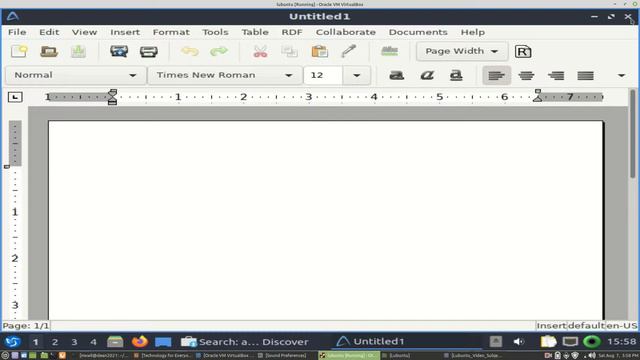Align text to the right
640x360 pixels.
(556, 75)
